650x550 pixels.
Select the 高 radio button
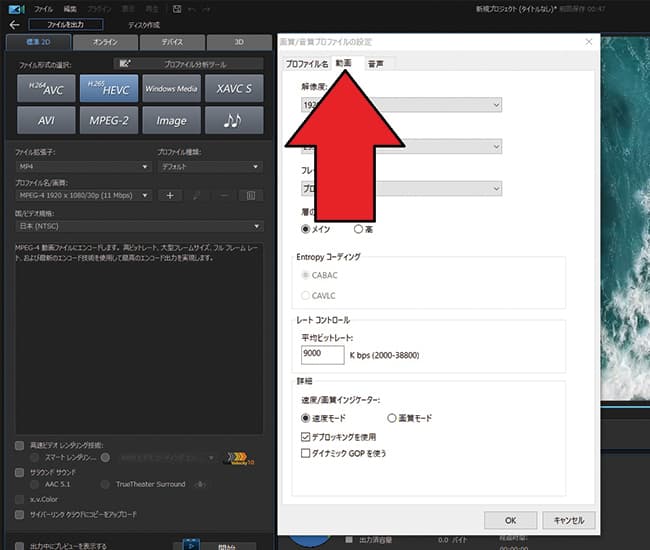358,229
